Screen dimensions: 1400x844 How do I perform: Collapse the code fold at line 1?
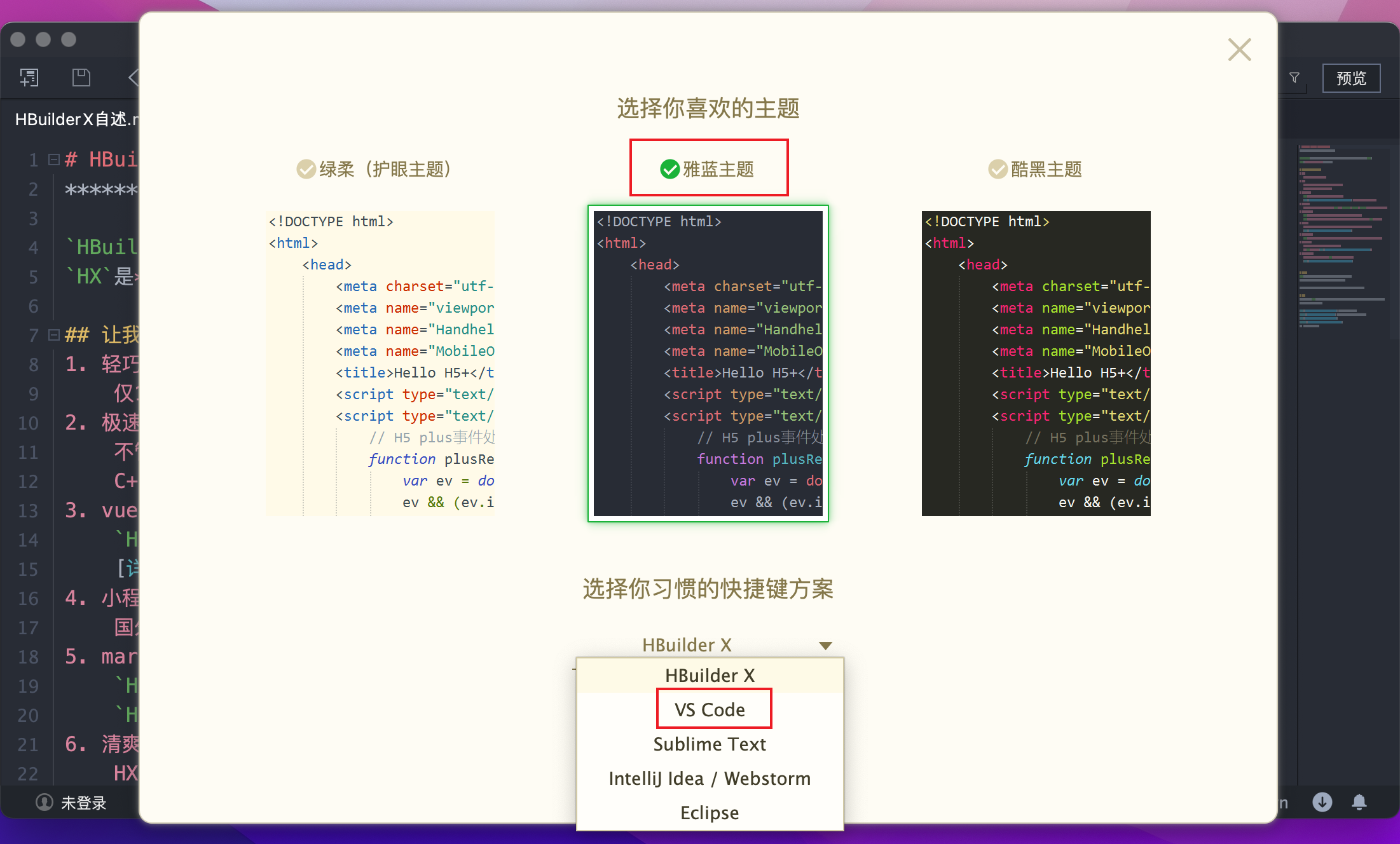point(53,159)
